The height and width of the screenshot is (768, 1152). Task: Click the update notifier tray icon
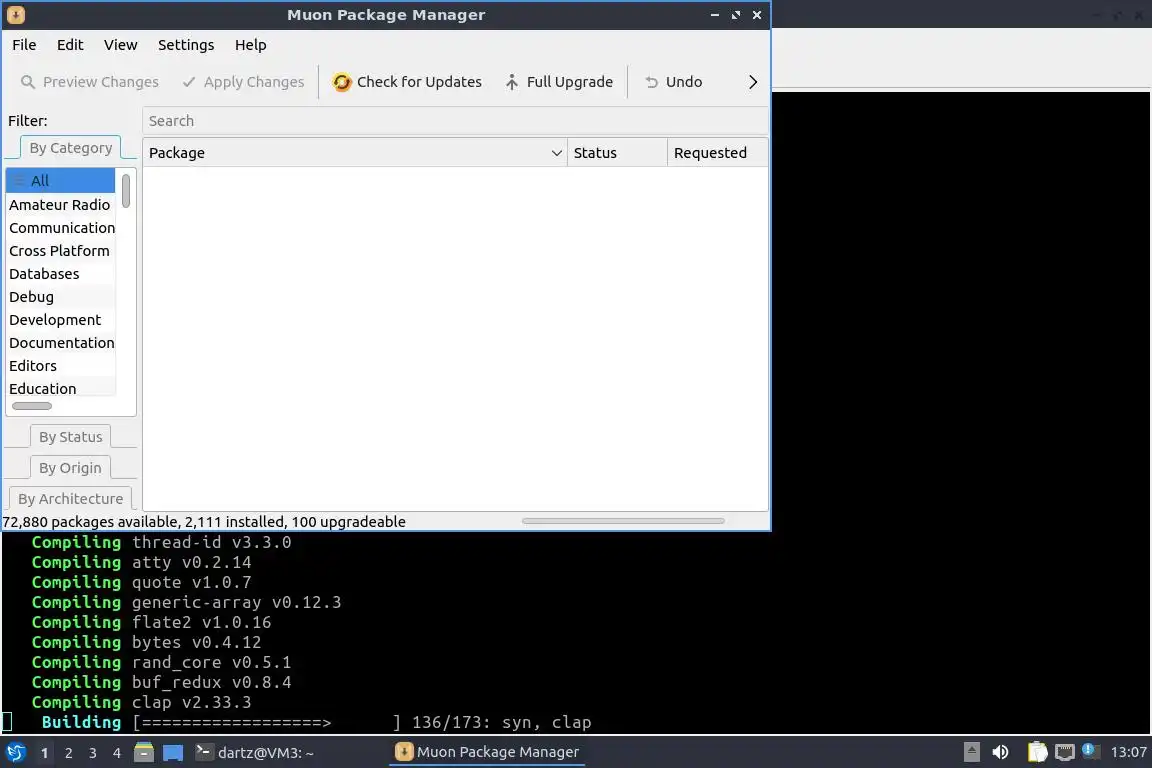click(x=1090, y=751)
